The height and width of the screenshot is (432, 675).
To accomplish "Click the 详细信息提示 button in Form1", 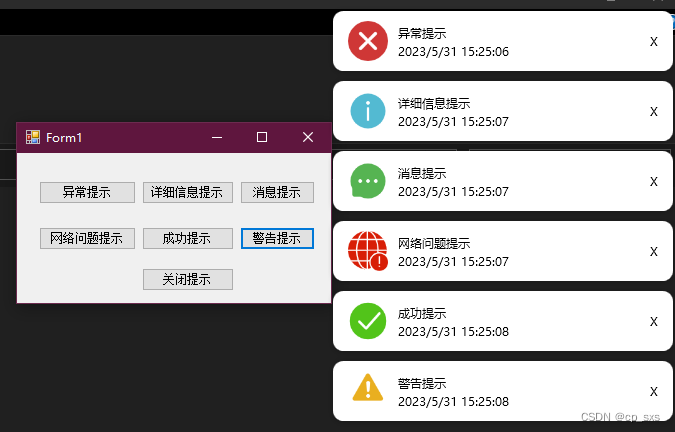I will [x=188, y=192].
